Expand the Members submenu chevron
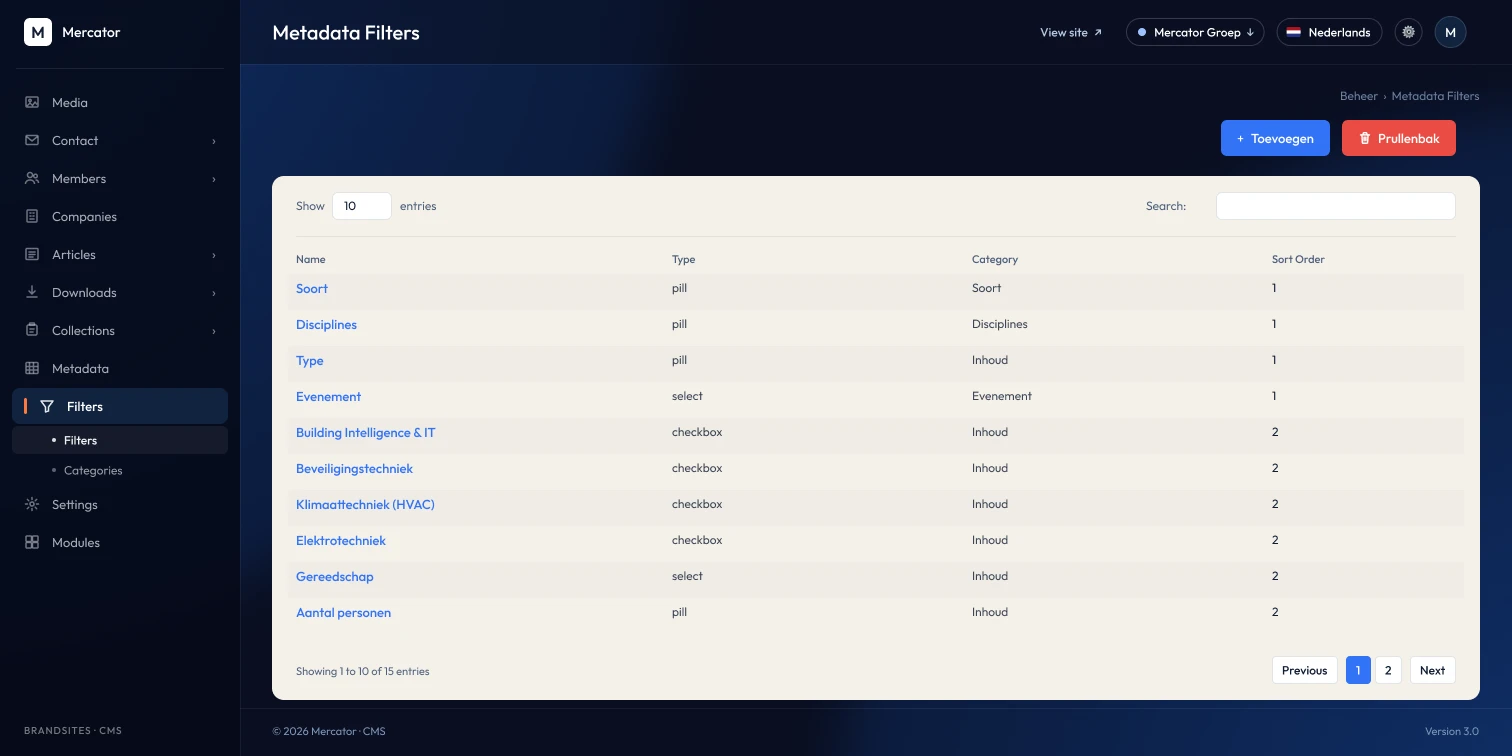 point(214,179)
